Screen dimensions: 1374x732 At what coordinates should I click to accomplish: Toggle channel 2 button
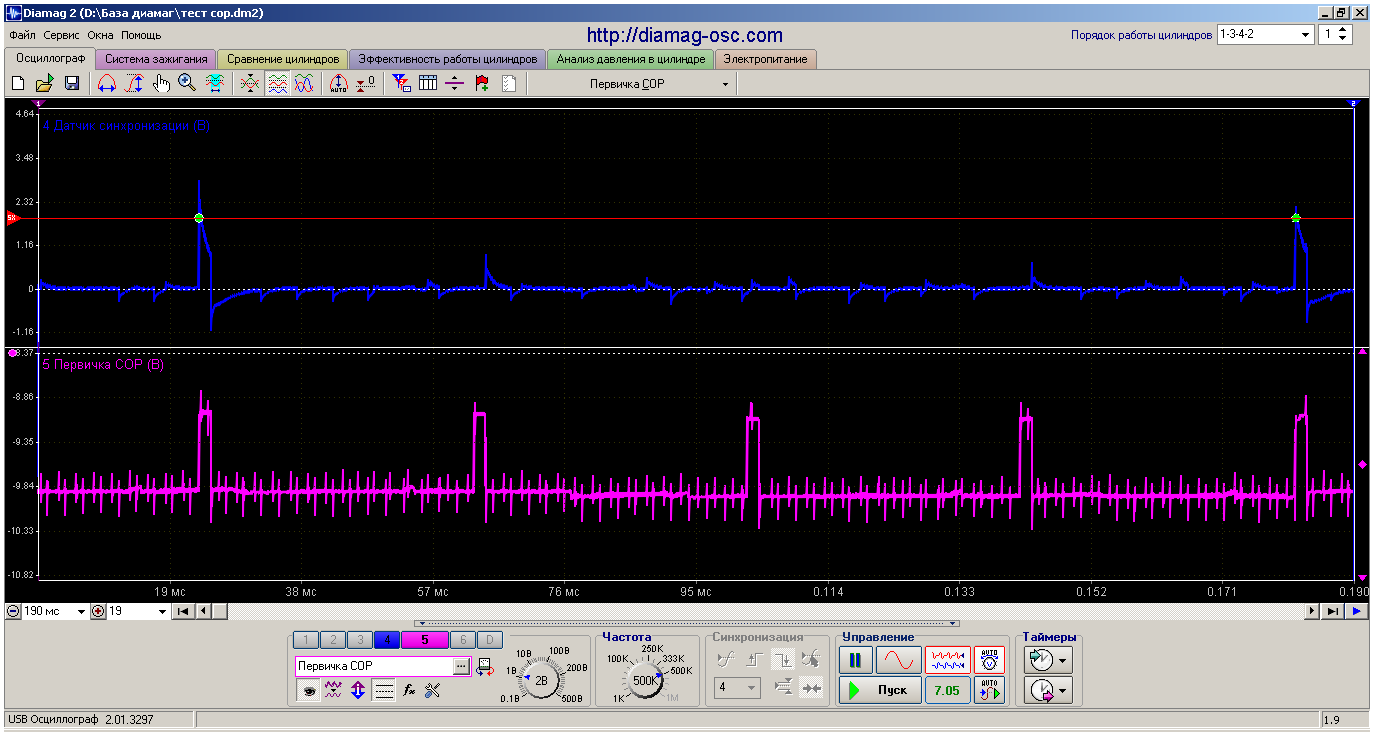(x=333, y=640)
